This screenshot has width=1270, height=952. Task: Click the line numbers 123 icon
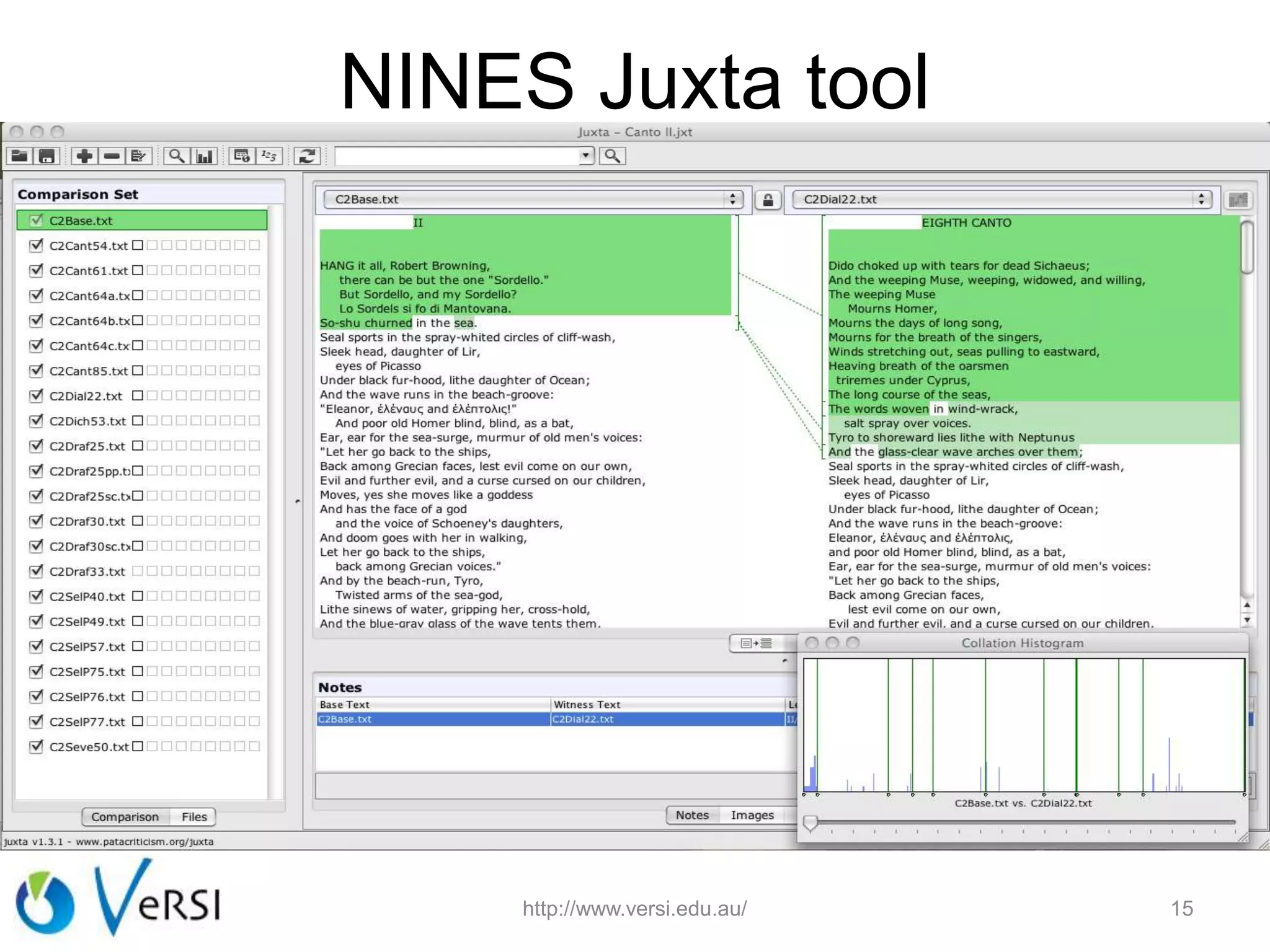tap(269, 156)
